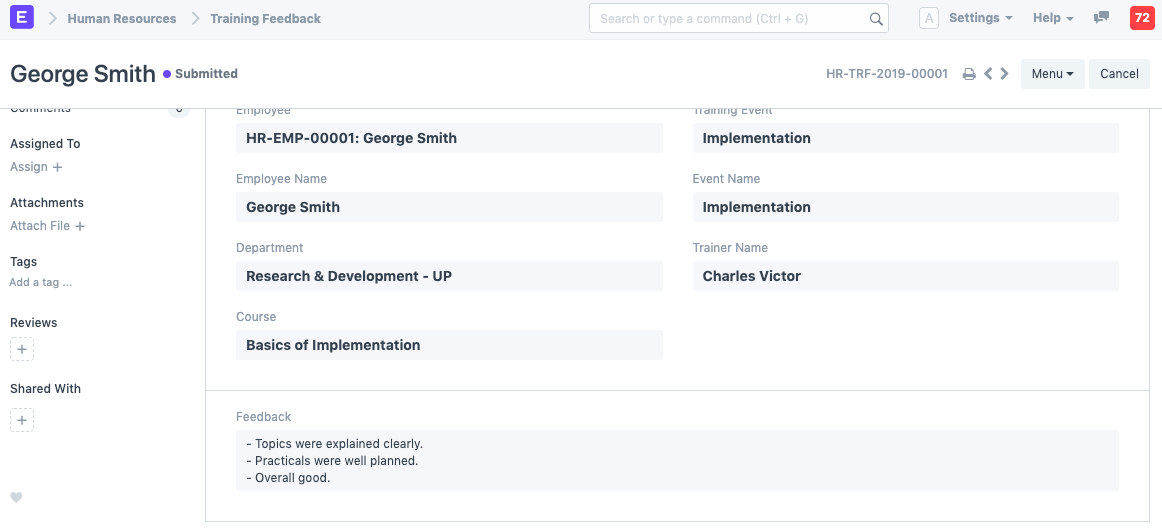
Task: Expand the Settings dropdown
Action: pyautogui.click(x=980, y=18)
